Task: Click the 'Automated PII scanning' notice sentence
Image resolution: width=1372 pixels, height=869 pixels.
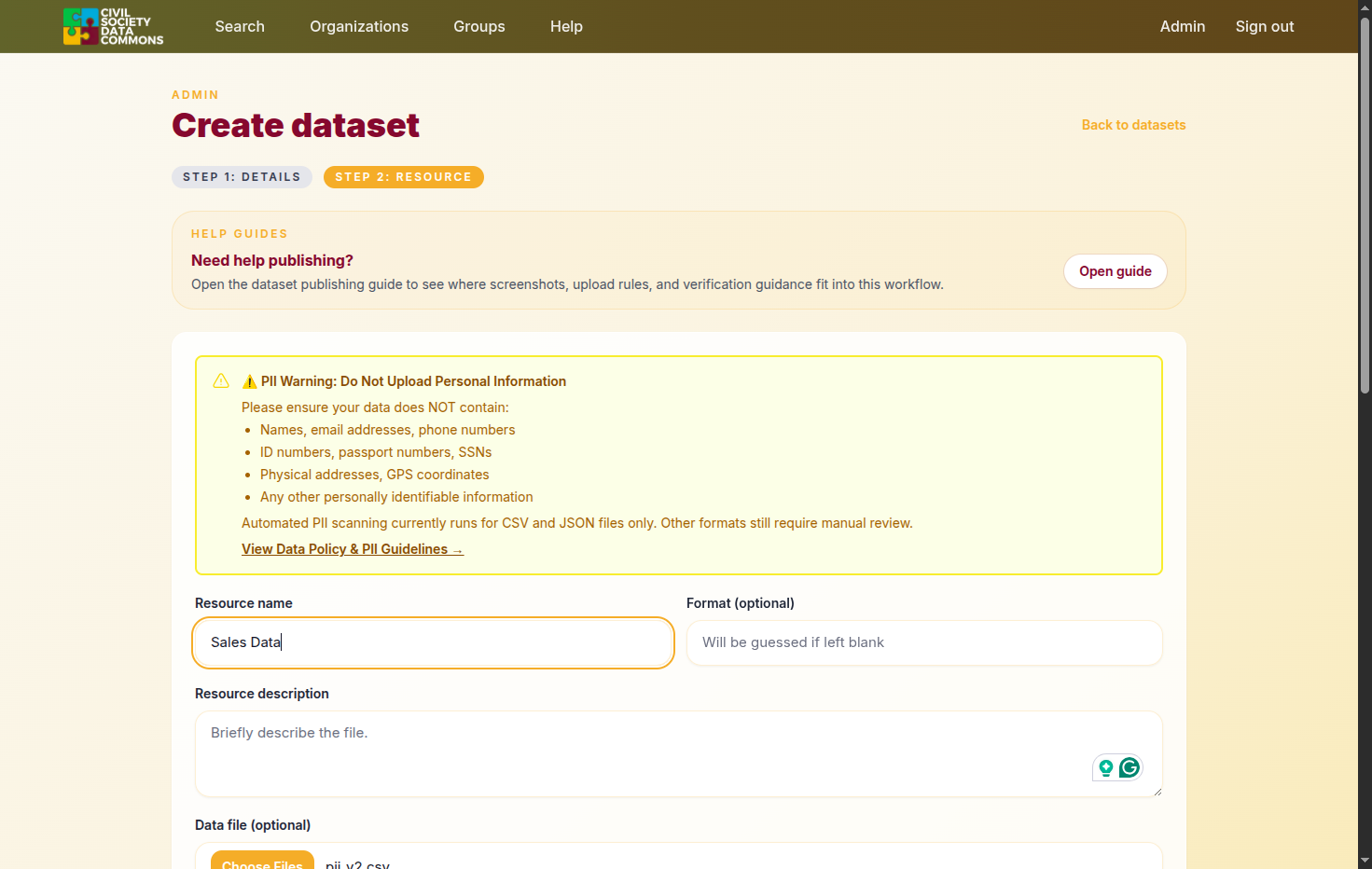Action: click(x=577, y=523)
